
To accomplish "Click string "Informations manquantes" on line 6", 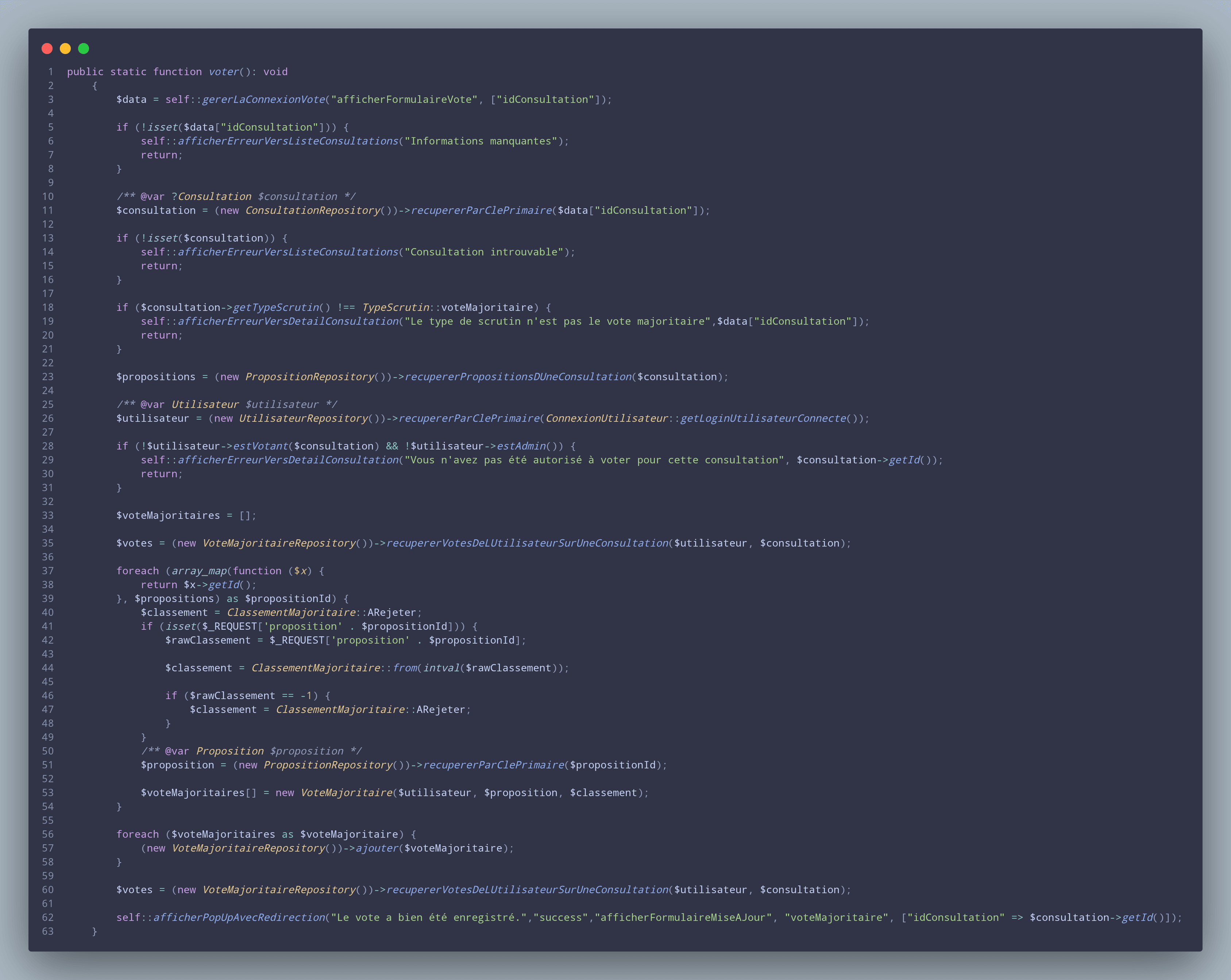I will pos(481,141).
